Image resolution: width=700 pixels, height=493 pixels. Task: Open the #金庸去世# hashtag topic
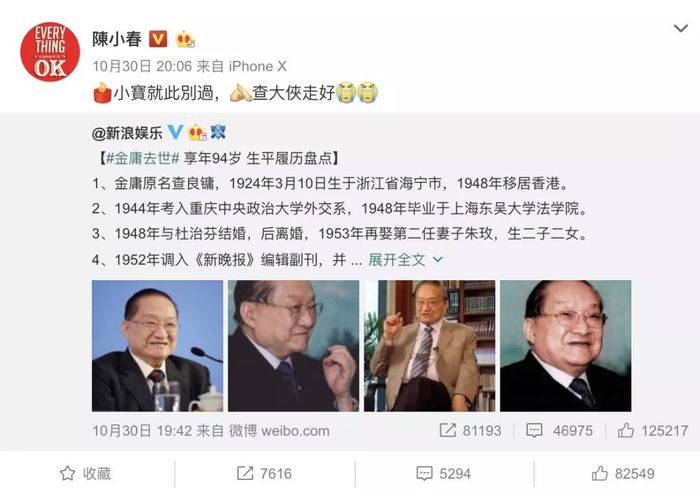pyautogui.click(x=142, y=158)
